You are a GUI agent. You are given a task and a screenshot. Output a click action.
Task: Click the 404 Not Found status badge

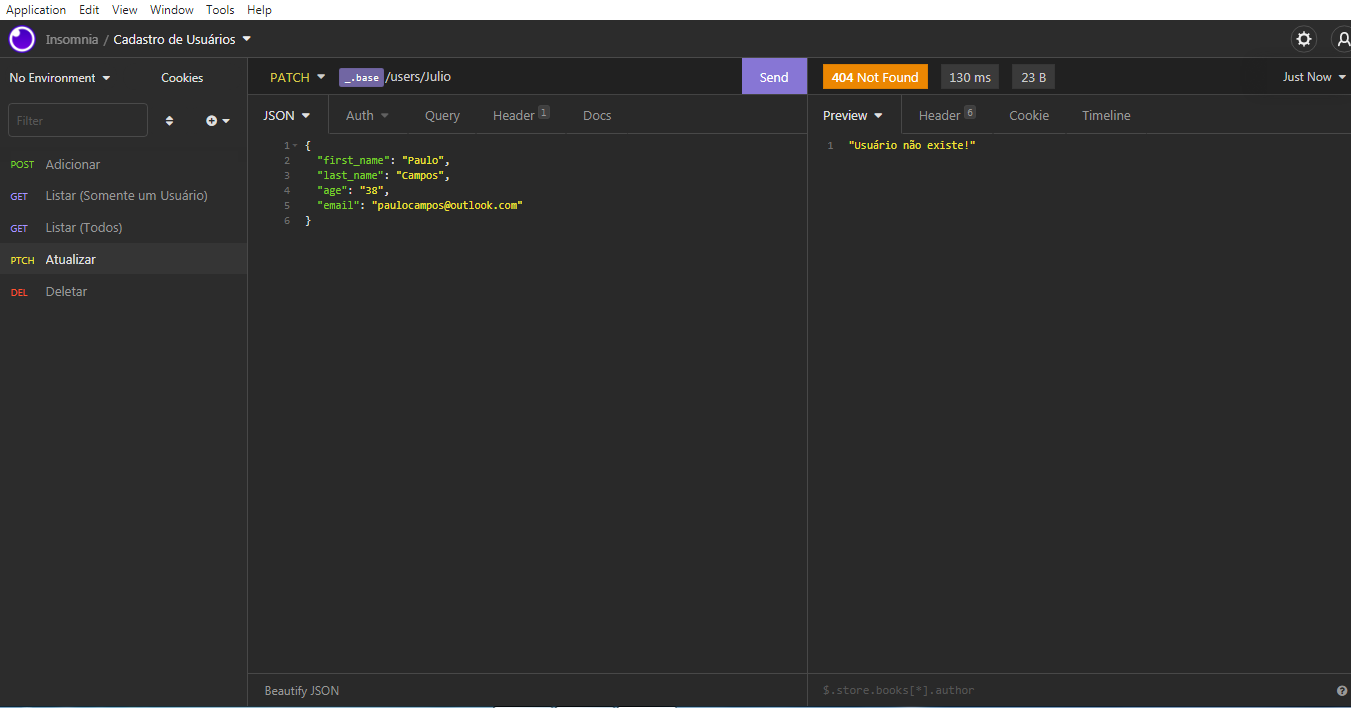874,76
